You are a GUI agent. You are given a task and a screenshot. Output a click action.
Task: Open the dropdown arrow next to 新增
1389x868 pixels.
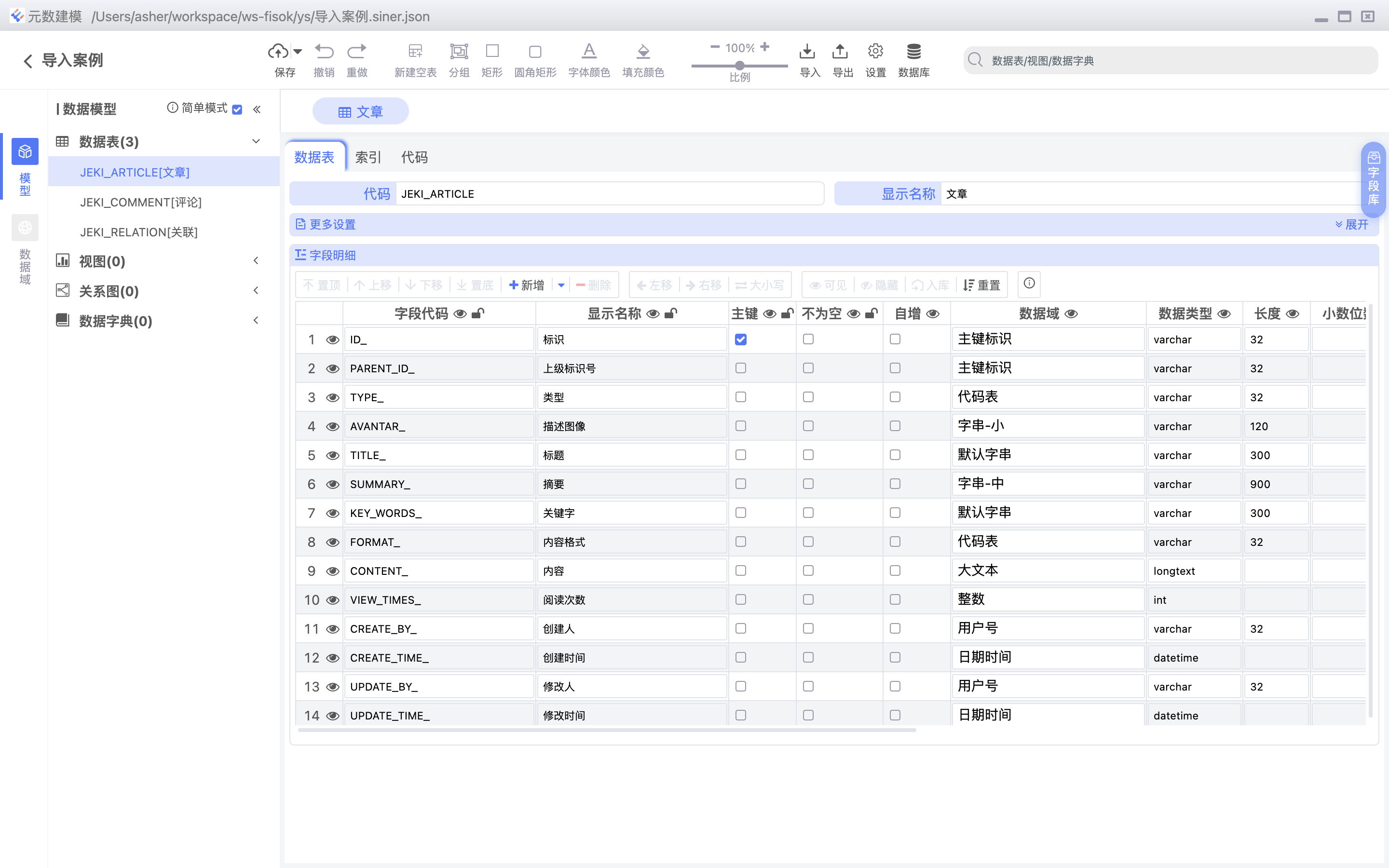(x=561, y=285)
